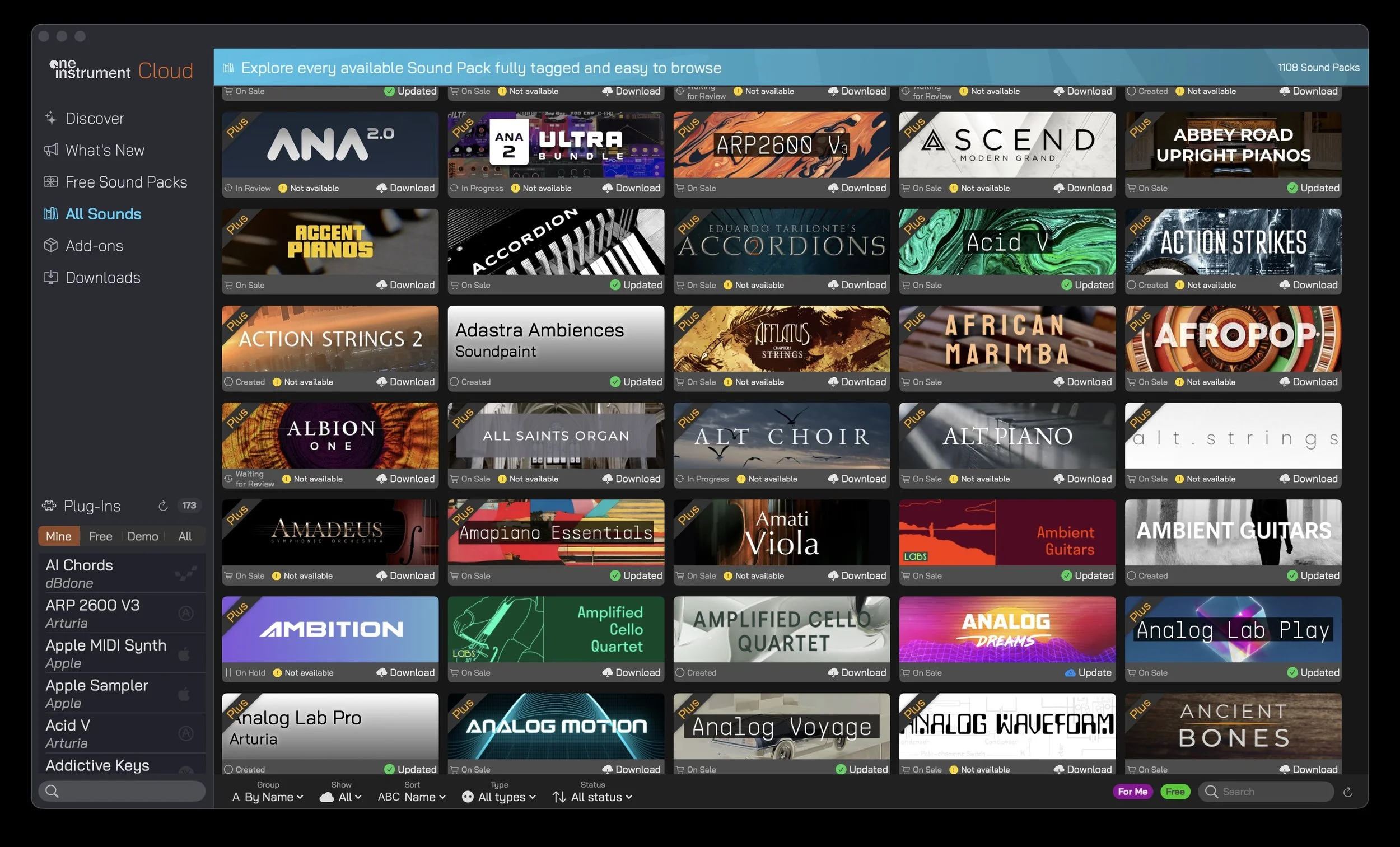Switch to the Mine plug-ins tab
1400x847 pixels.
coord(59,536)
